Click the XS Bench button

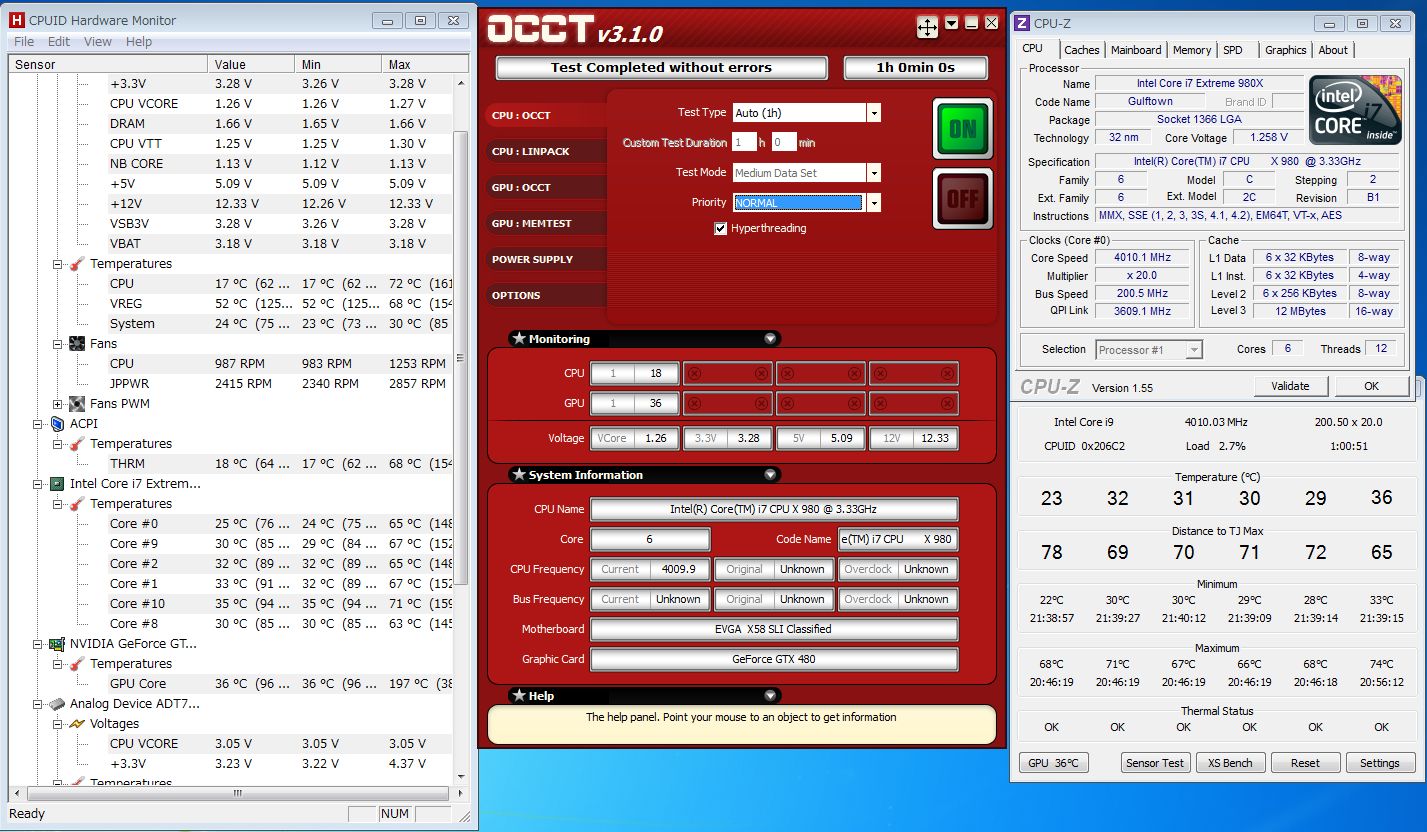tap(1230, 763)
